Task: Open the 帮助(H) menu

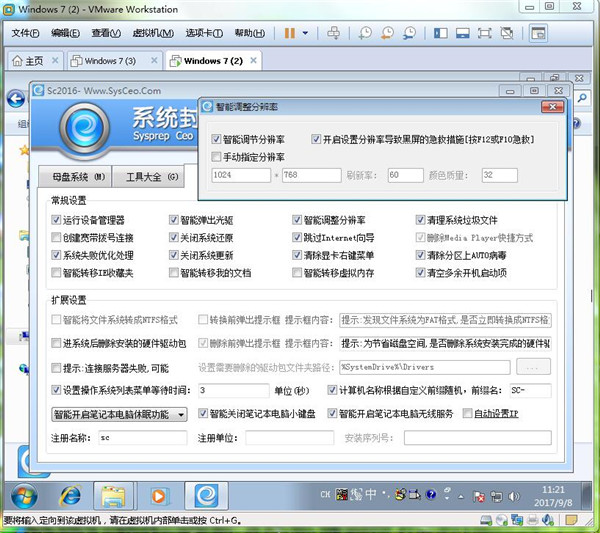Action: [249, 33]
